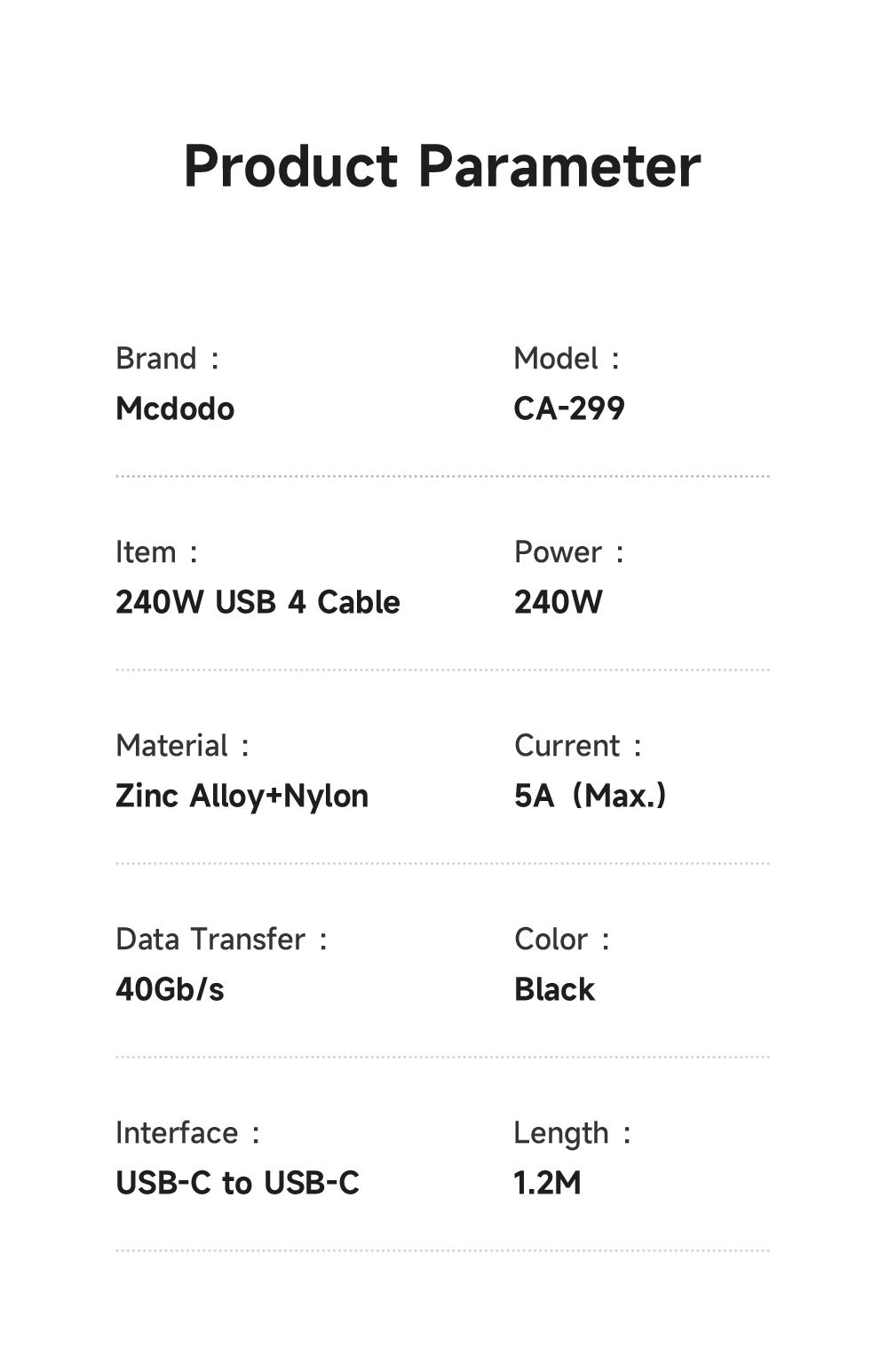Click the Brand label

tap(156, 359)
